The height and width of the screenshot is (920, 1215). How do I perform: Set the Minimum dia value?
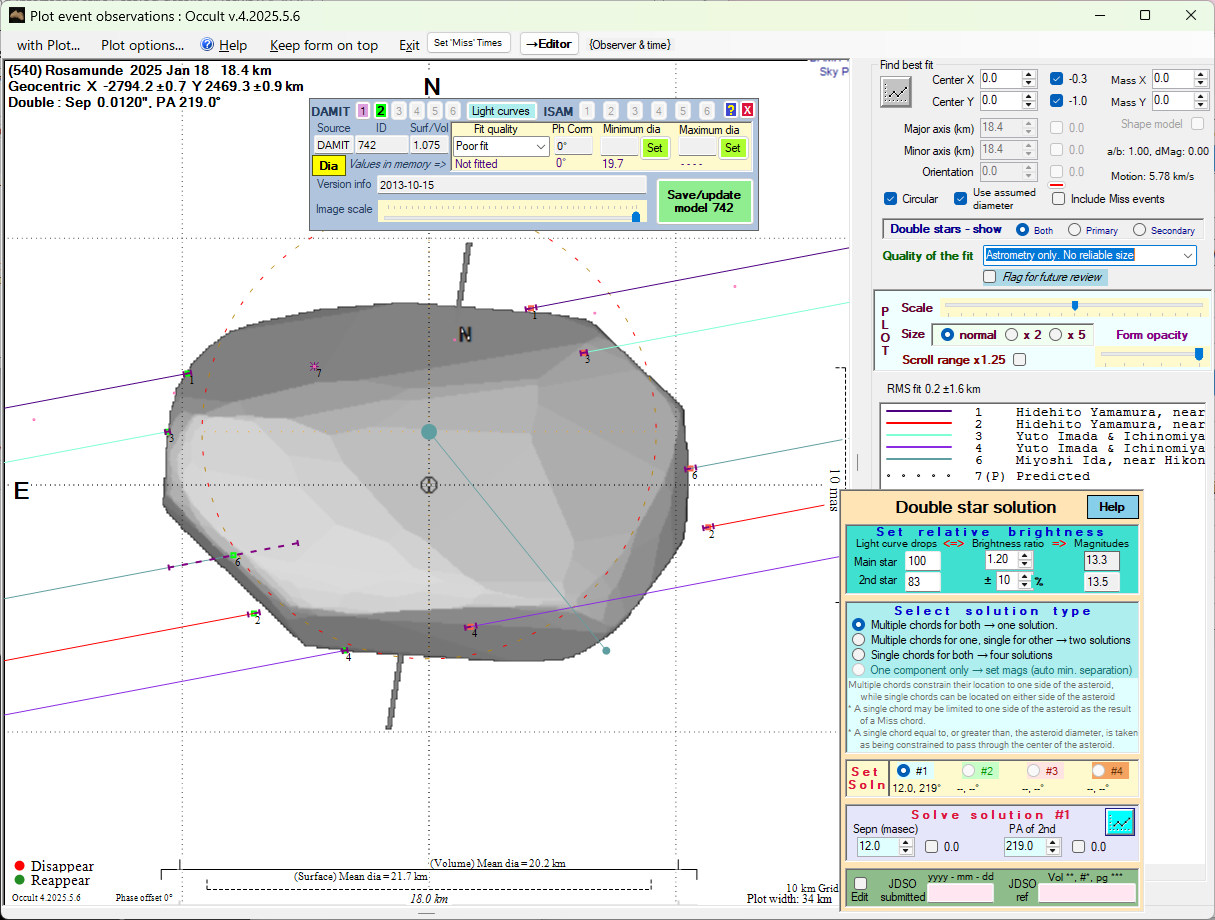[654, 148]
